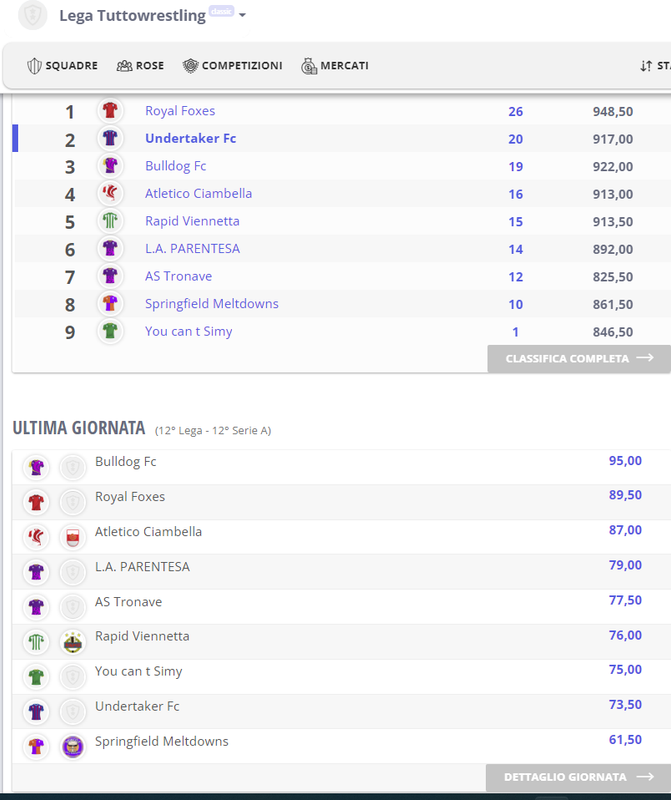Screen dimensions: 671x800
Task: Click the Rose people icon
Action: pyautogui.click(x=124, y=66)
